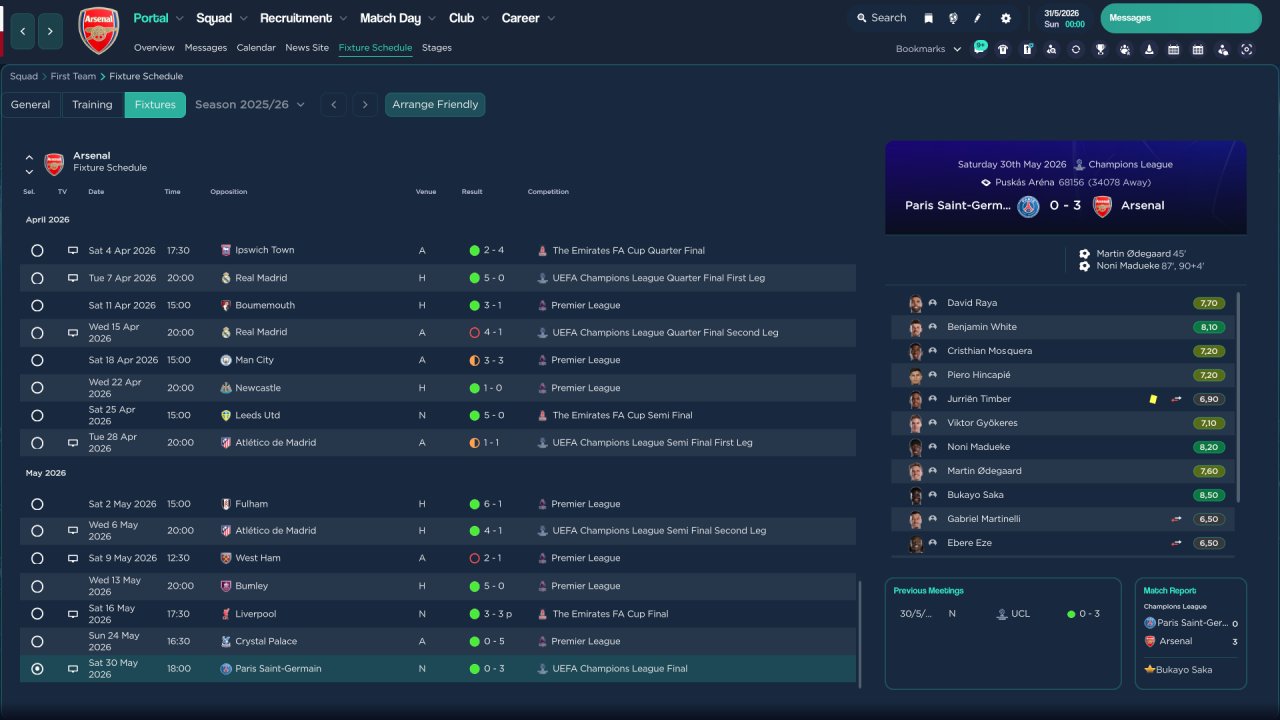Viewport: 1280px width, 720px height.
Task: Open the trophy shortcut icon
Action: point(1100,49)
